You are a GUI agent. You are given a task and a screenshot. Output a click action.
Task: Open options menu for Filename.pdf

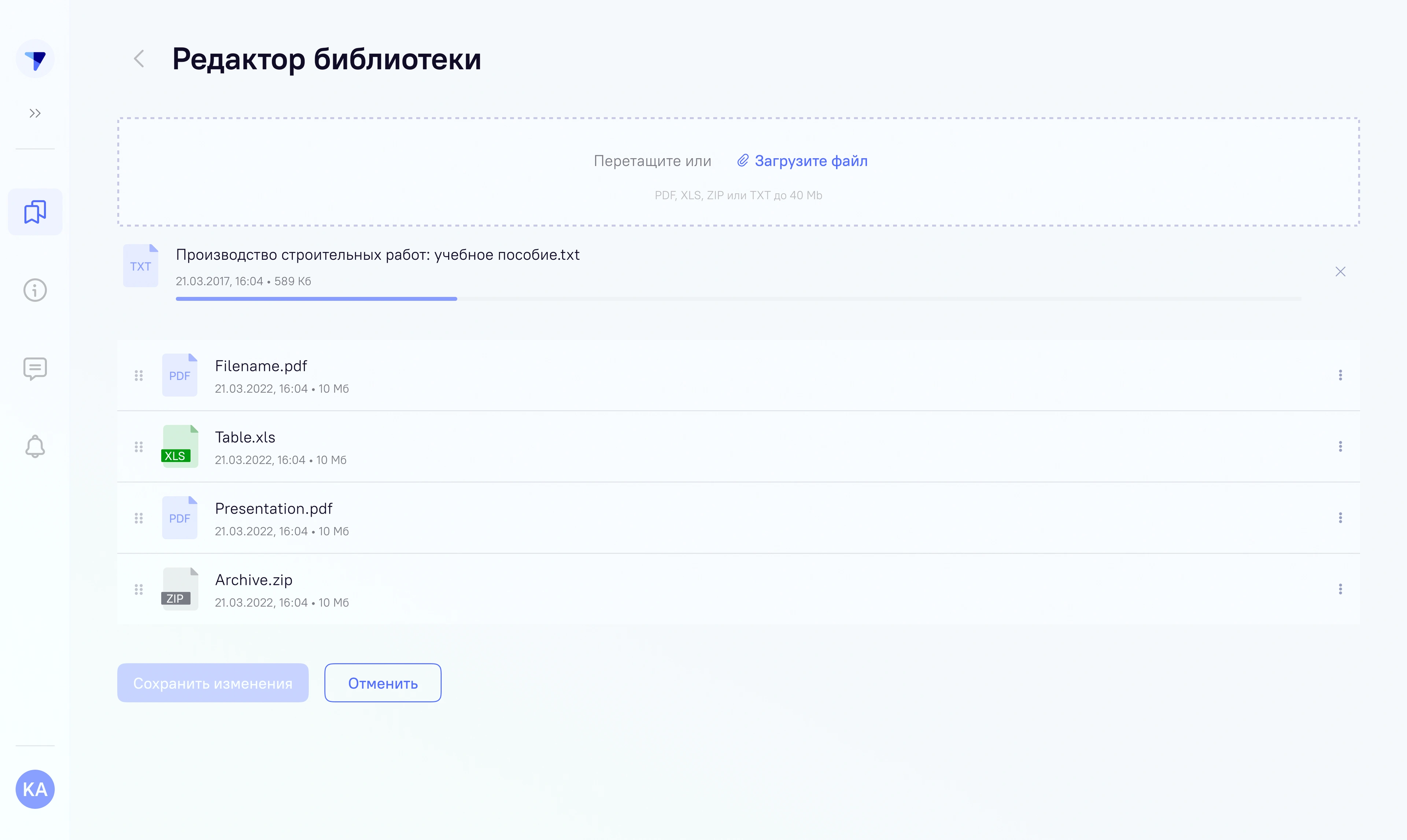(1340, 375)
